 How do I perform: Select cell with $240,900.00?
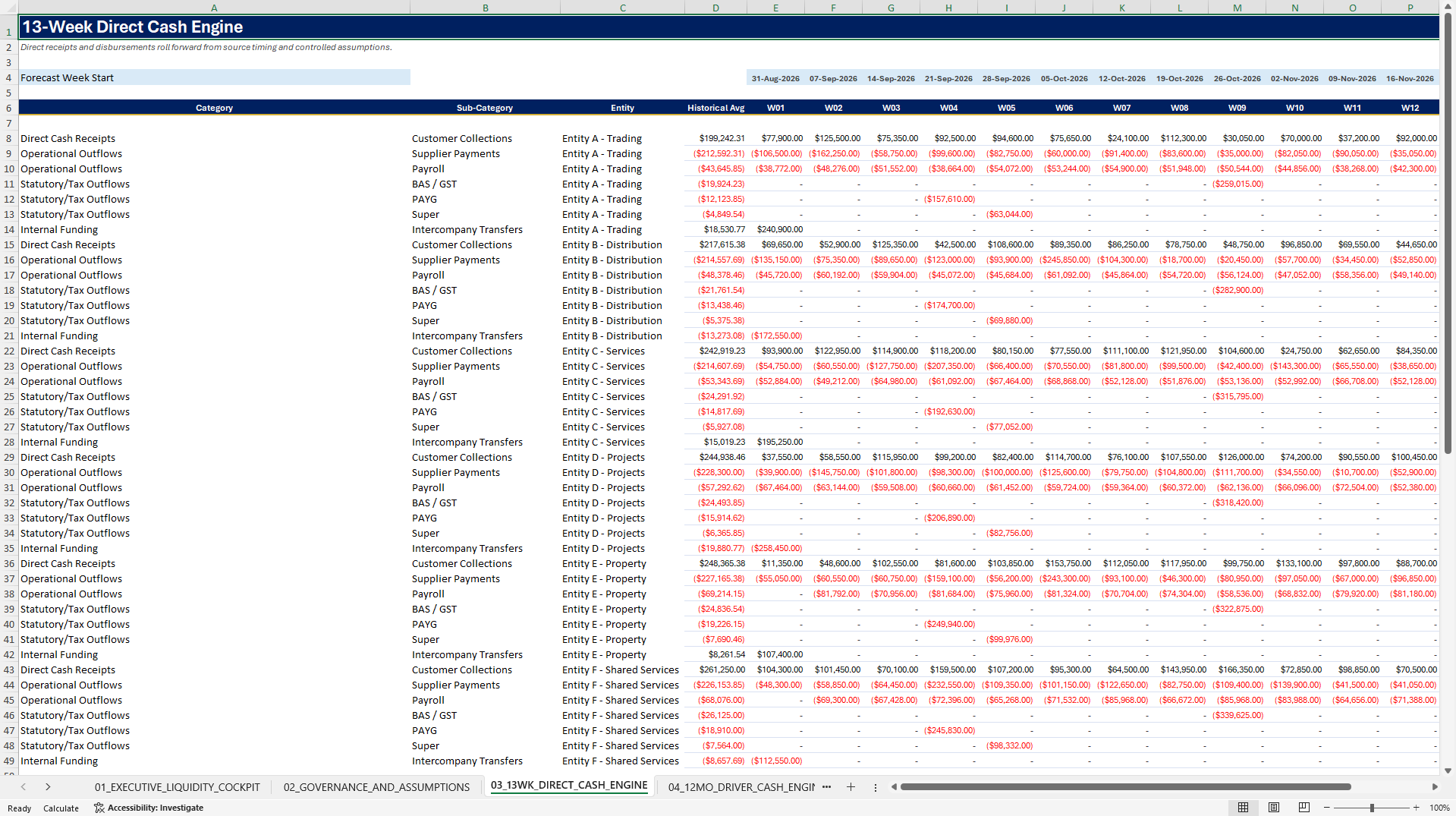tap(775, 229)
